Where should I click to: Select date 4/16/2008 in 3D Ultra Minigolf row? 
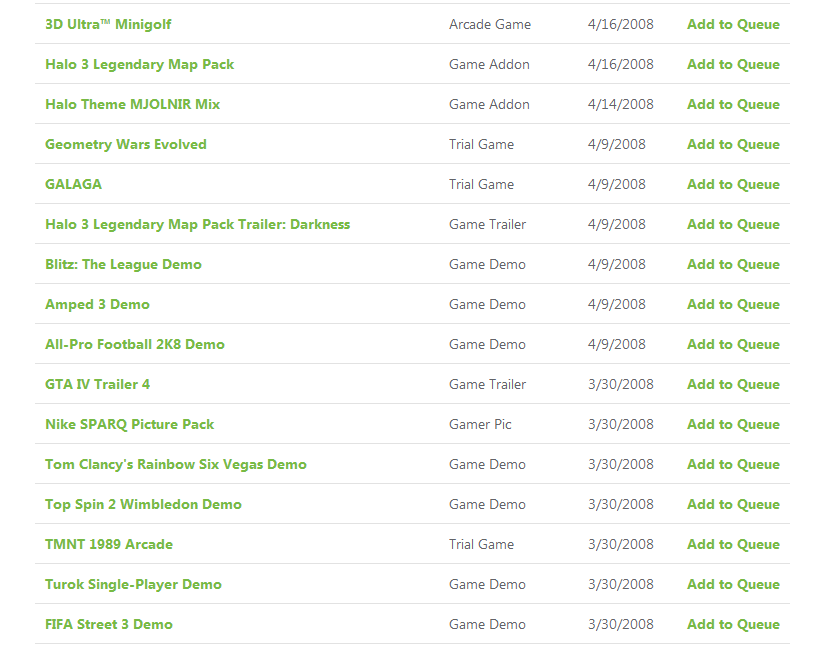[621, 25]
